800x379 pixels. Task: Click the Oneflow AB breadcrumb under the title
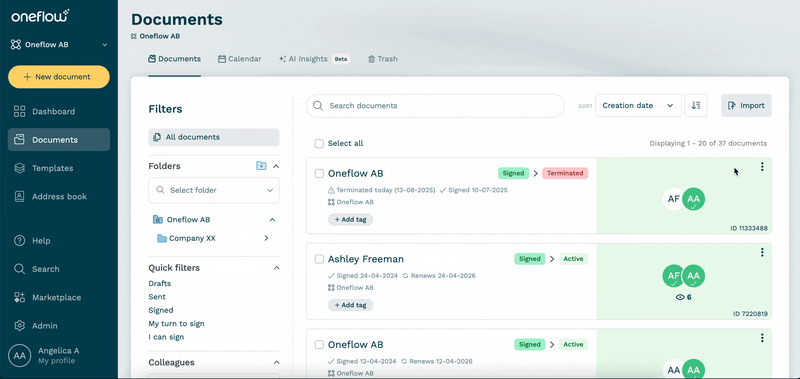tap(156, 36)
